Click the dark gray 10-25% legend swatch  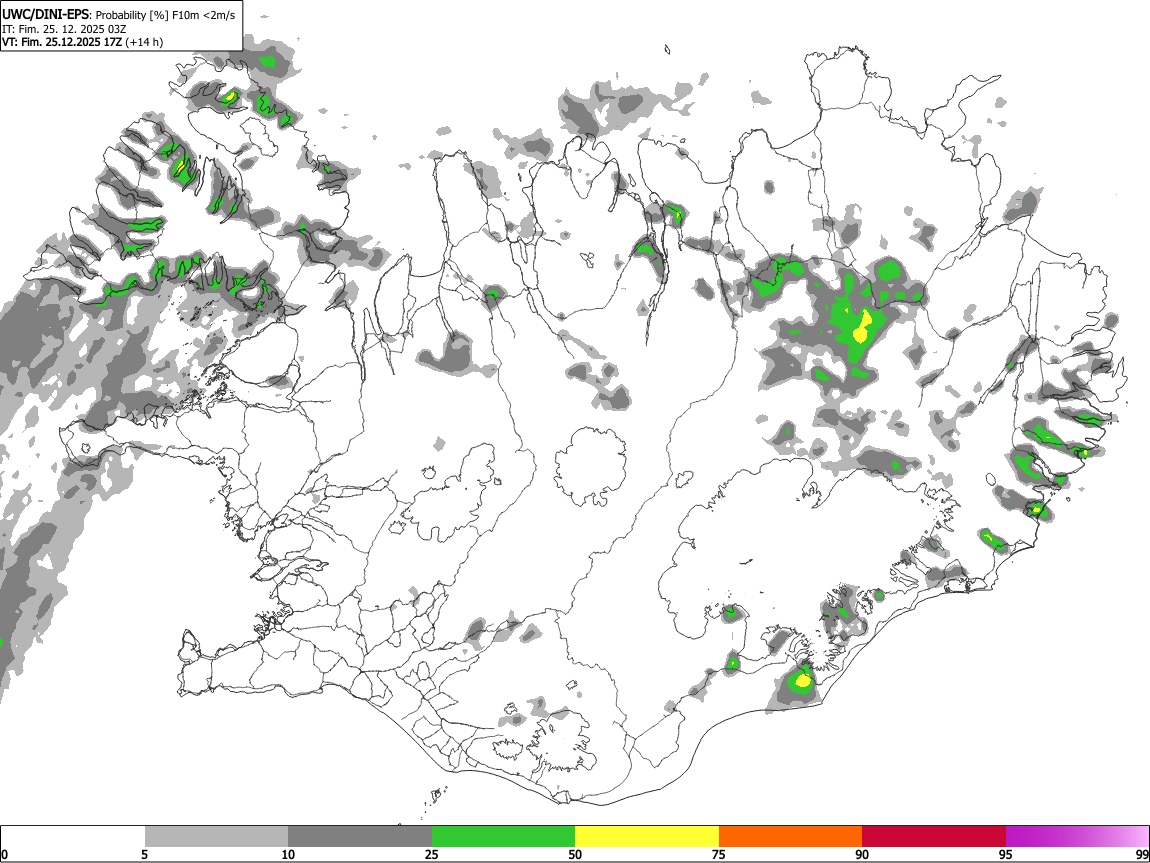[360, 836]
